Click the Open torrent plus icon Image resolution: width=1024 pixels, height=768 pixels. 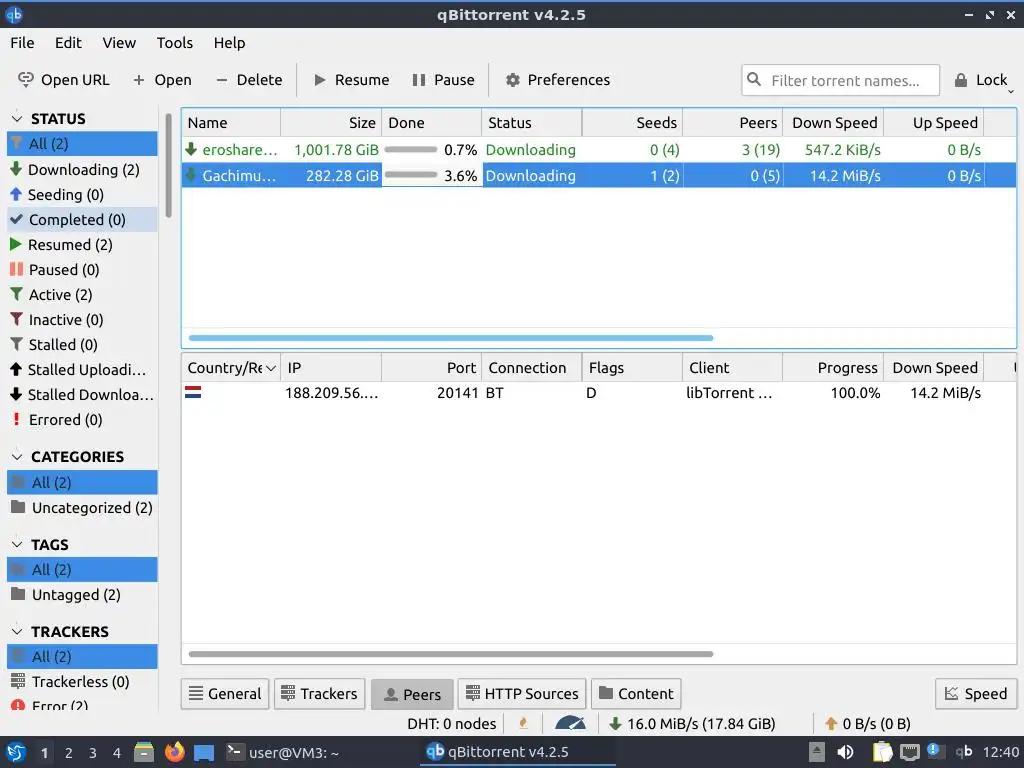tap(138, 80)
